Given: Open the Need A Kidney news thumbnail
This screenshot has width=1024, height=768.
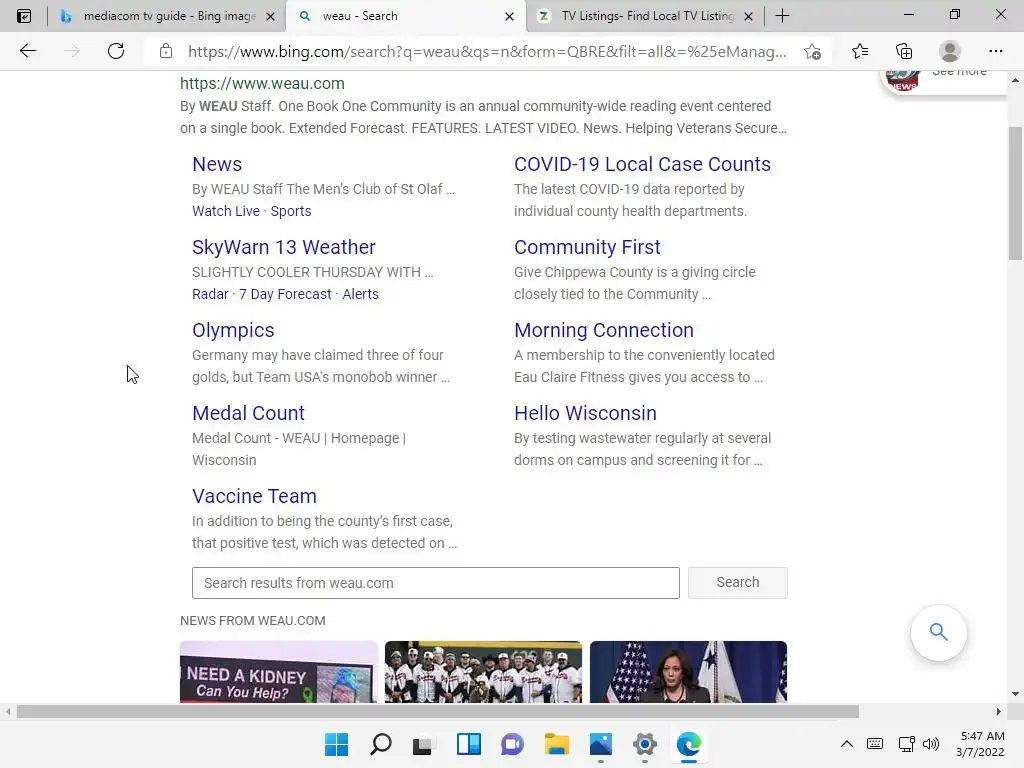Looking at the screenshot, I should pyautogui.click(x=278, y=672).
